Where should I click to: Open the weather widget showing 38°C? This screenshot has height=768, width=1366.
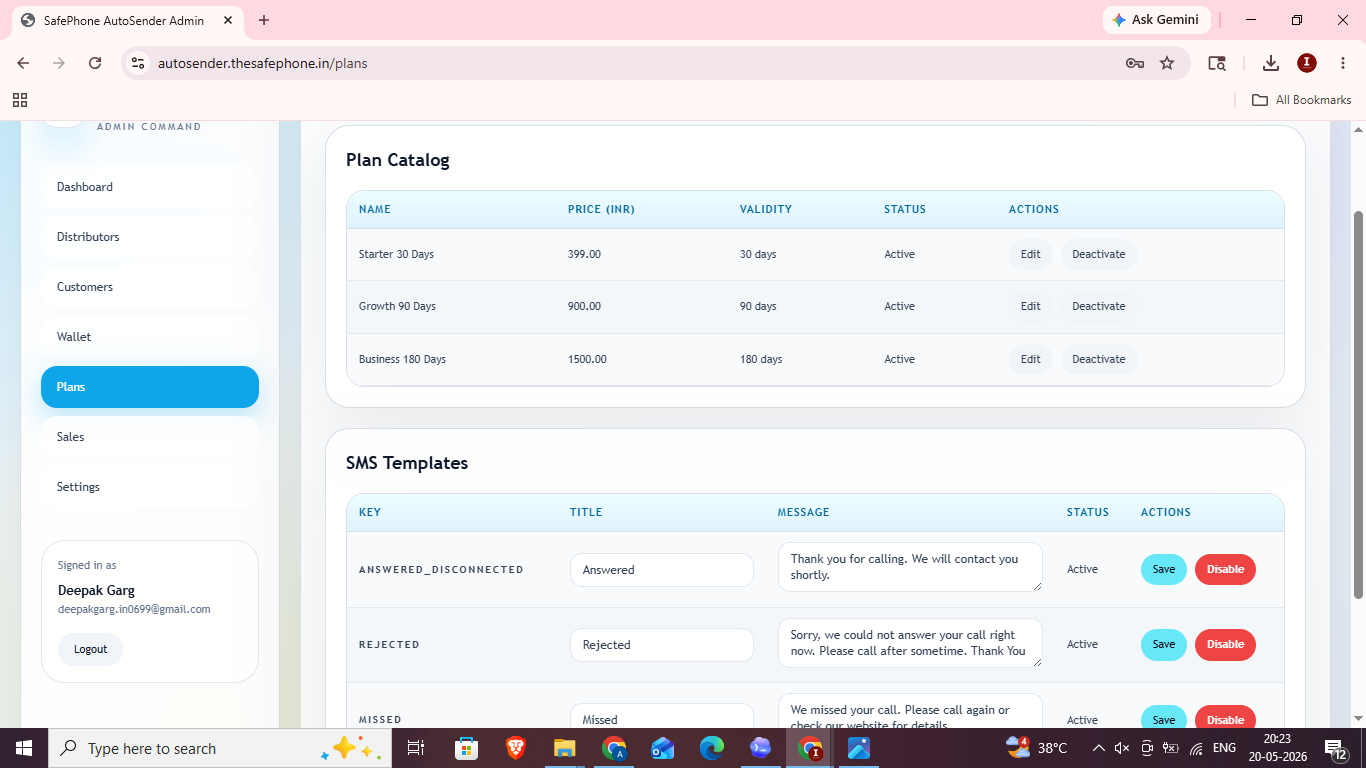pos(1037,748)
